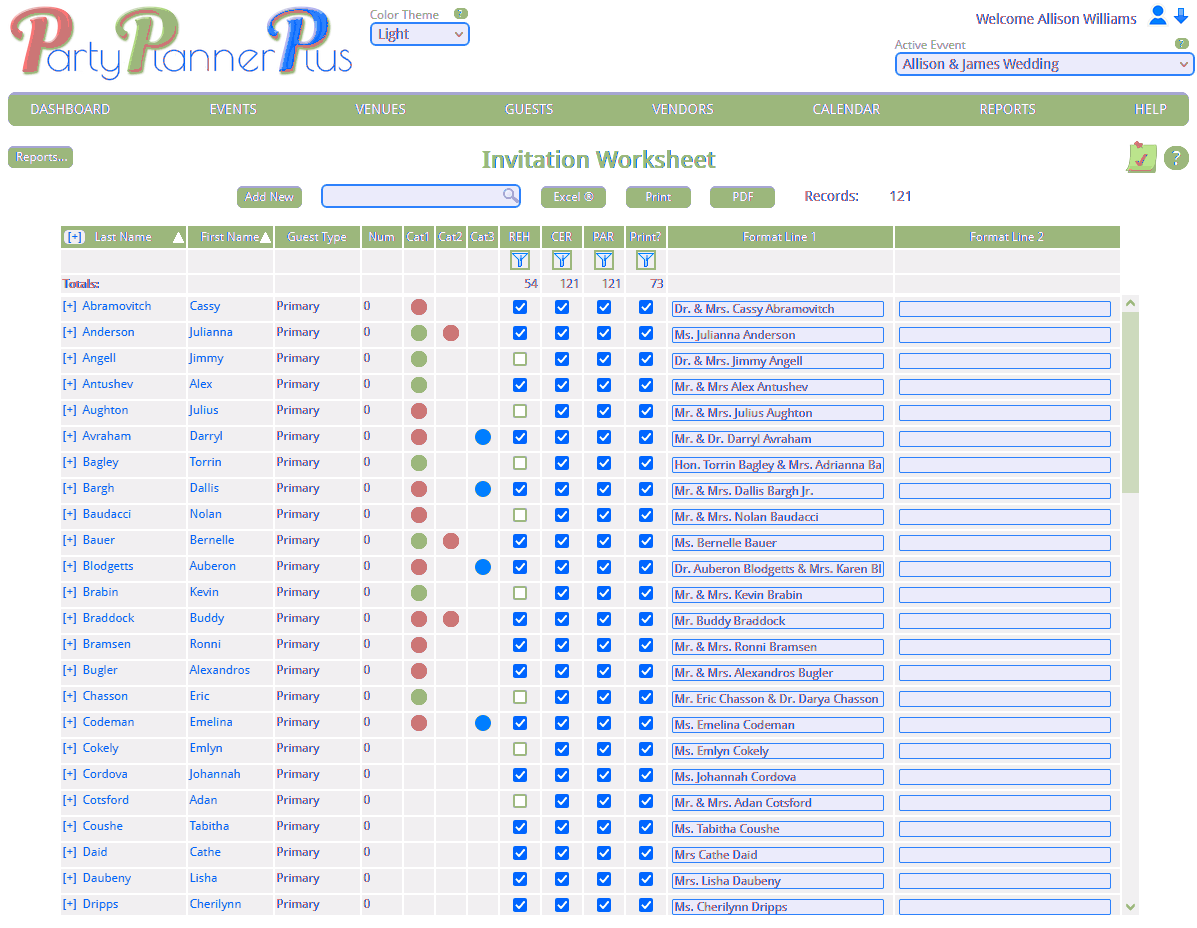The height and width of the screenshot is (928, 1197).
Task: Open the Events menu
Action: click(233, 109)
